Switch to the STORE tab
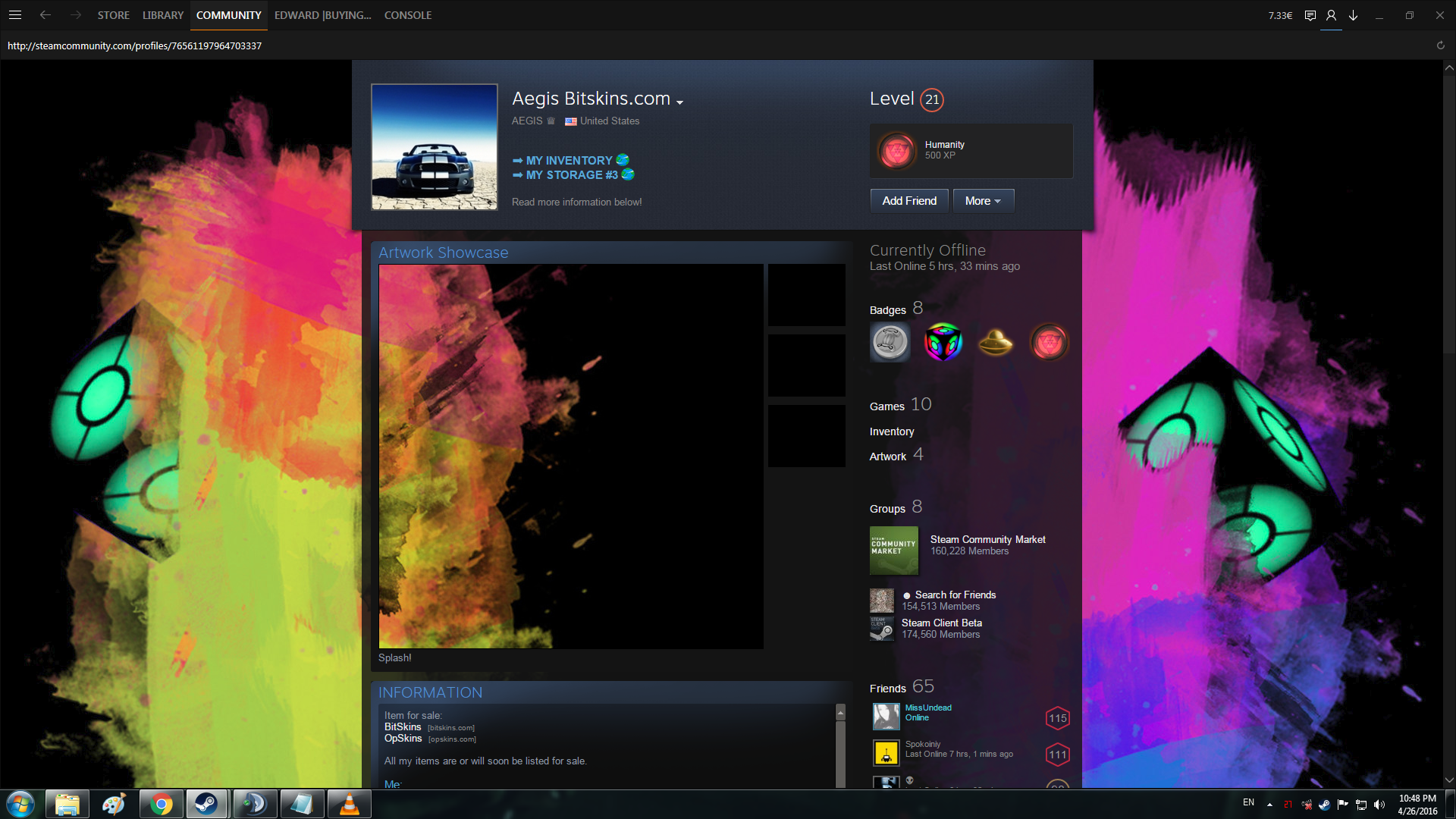This screenshot has width=1456, height=819. click(x=113, y=15)
